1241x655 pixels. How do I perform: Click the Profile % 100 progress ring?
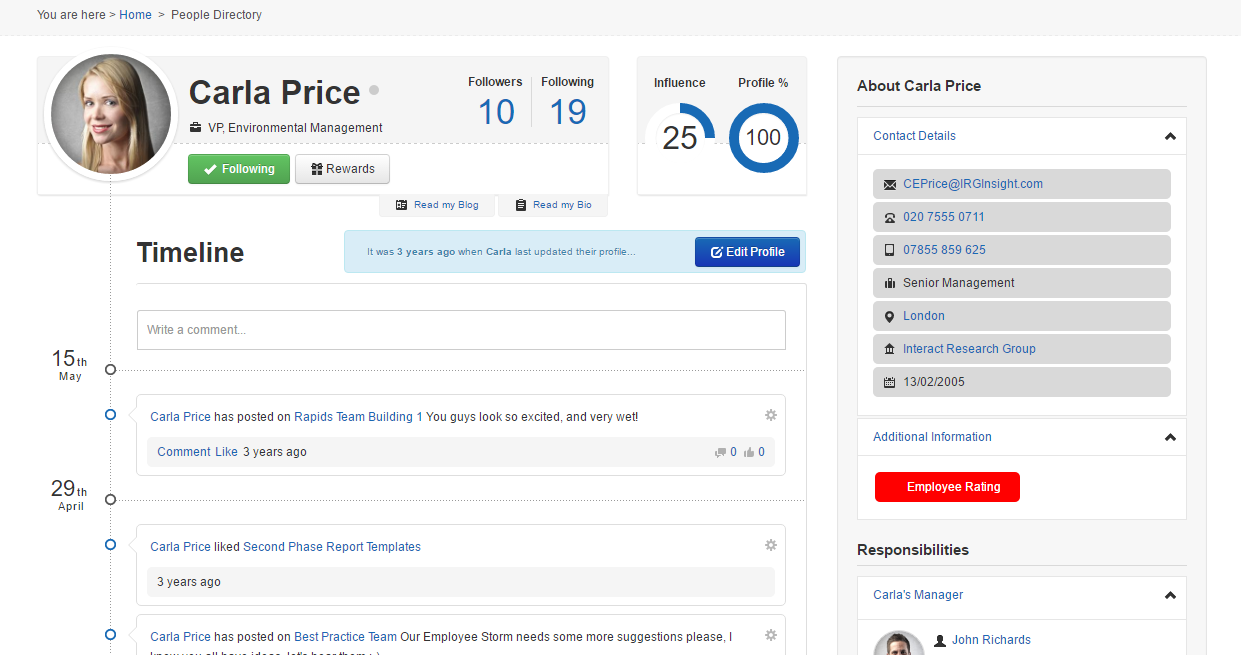[764, 137]
